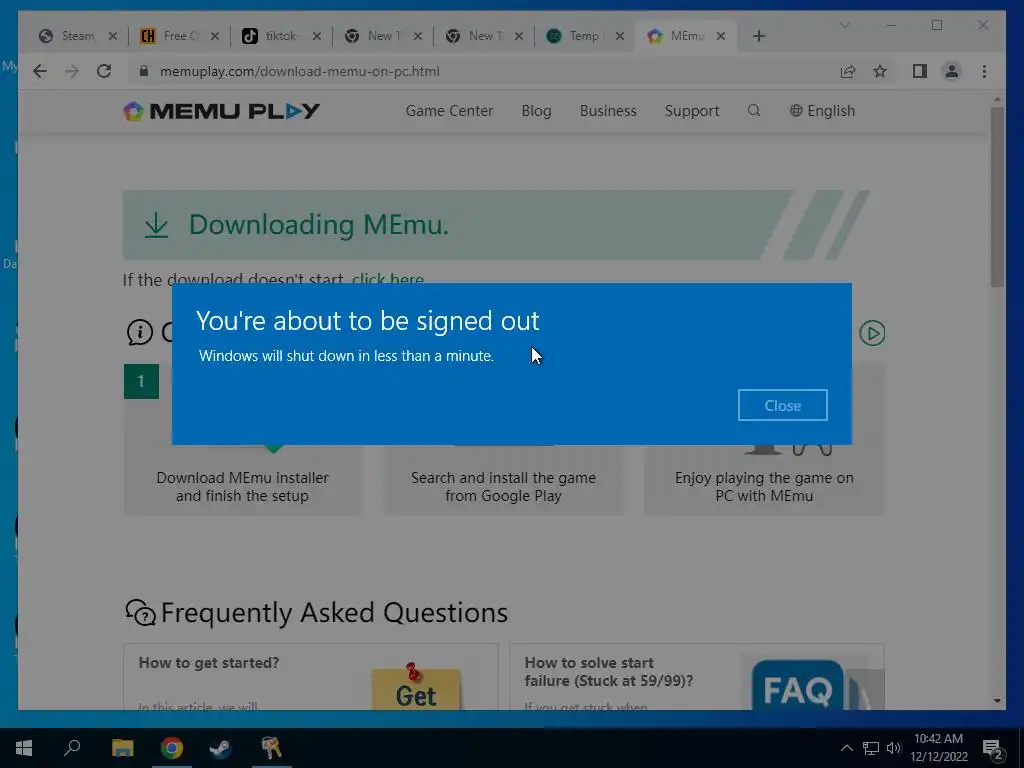Close the sign-out warning dialog

point(782,406)
